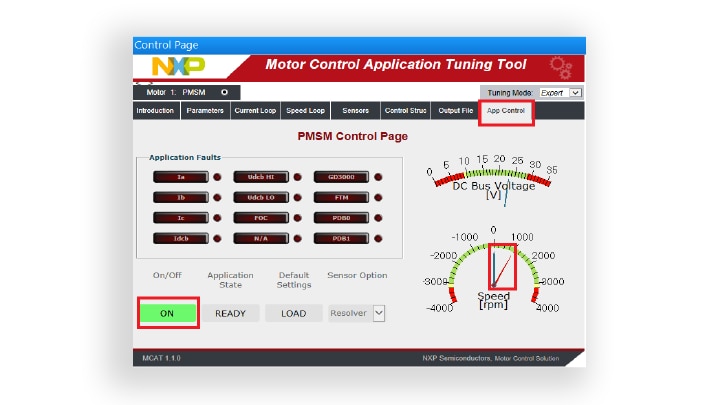Toggle the green ON switch
The width and height of the screenshot is (720, 405).
click(x=167, y=313)
